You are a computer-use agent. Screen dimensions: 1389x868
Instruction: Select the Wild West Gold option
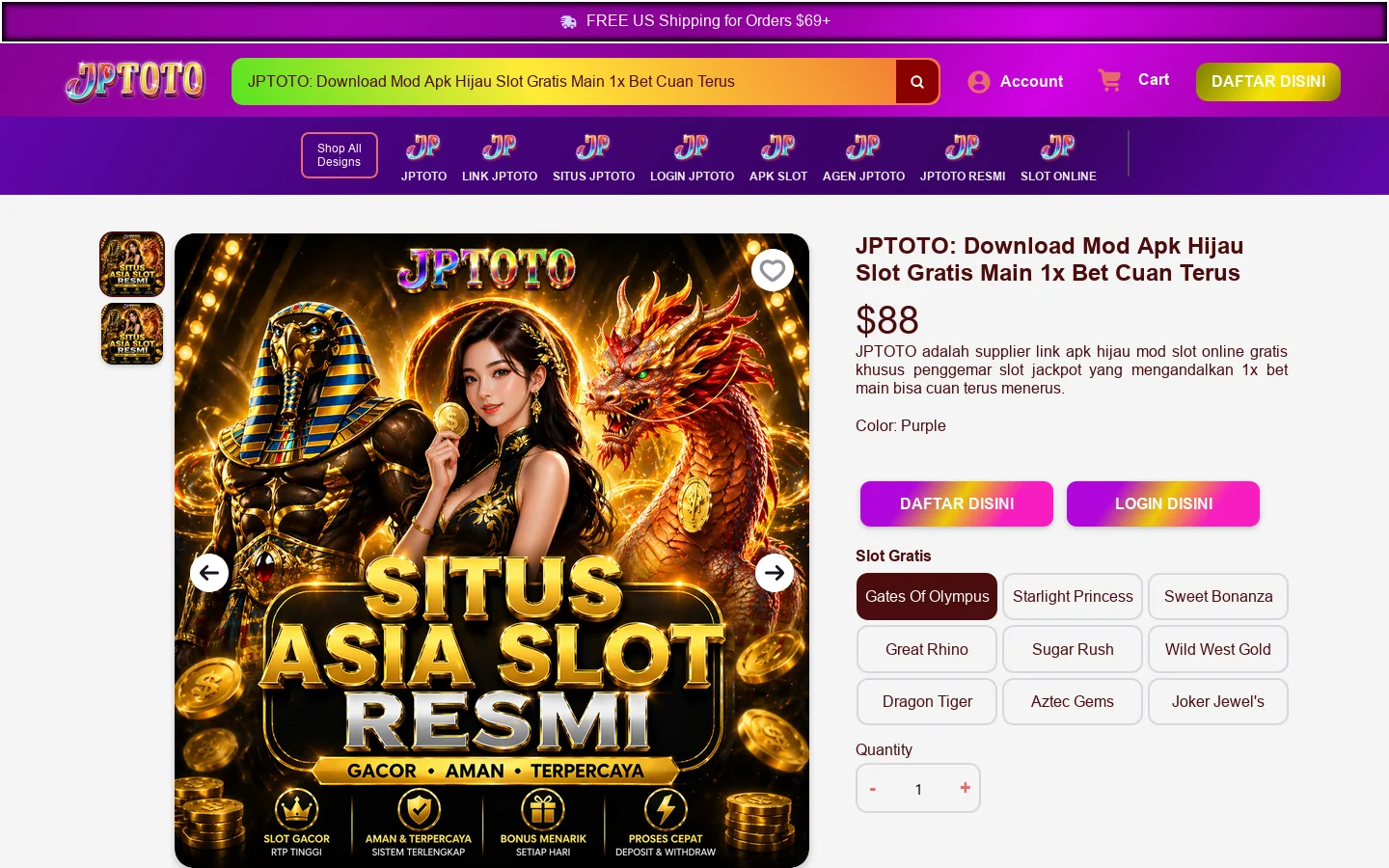pyautogui.click(x=1218, y=650)
